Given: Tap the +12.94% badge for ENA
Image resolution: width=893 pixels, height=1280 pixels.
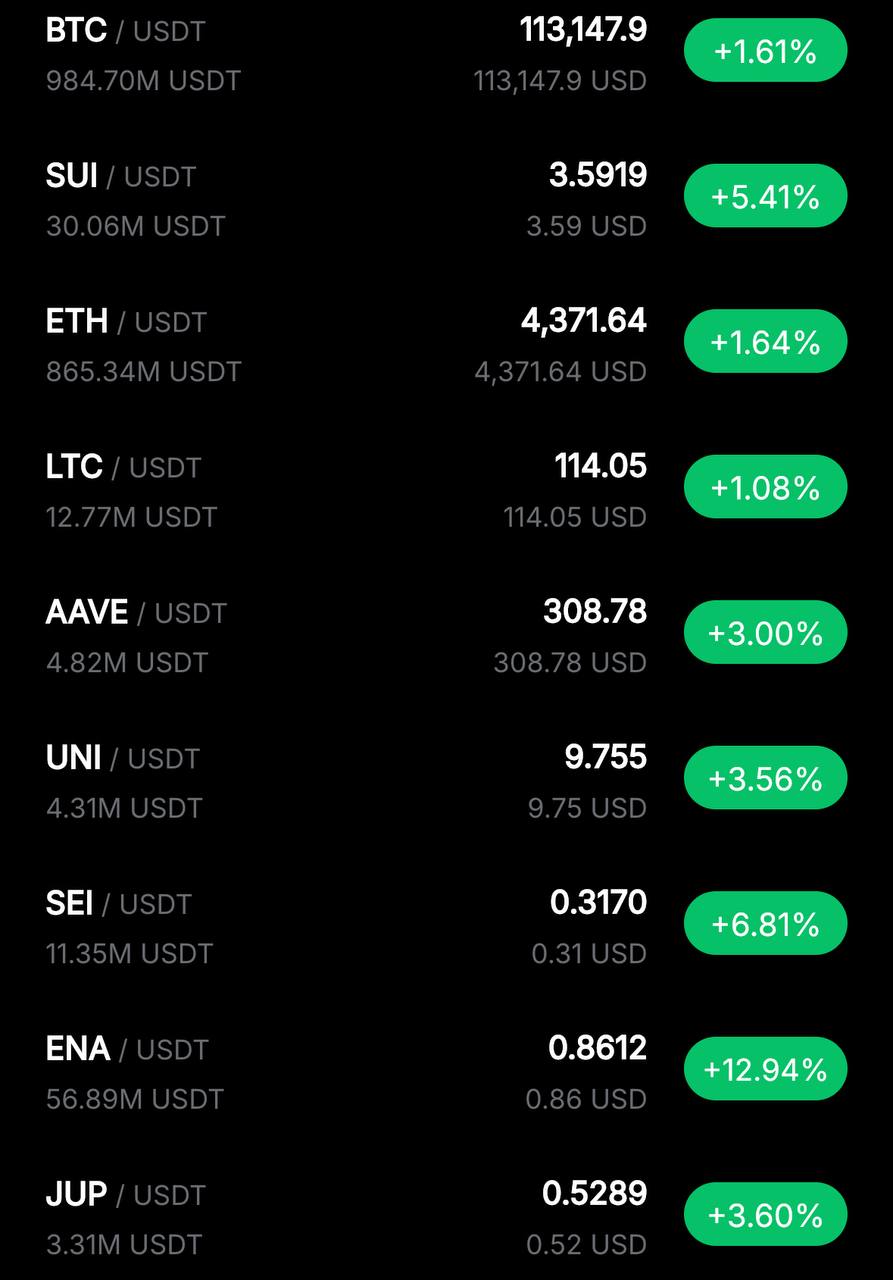Looking at the screenshot, I should click(x=765, y=1070).
